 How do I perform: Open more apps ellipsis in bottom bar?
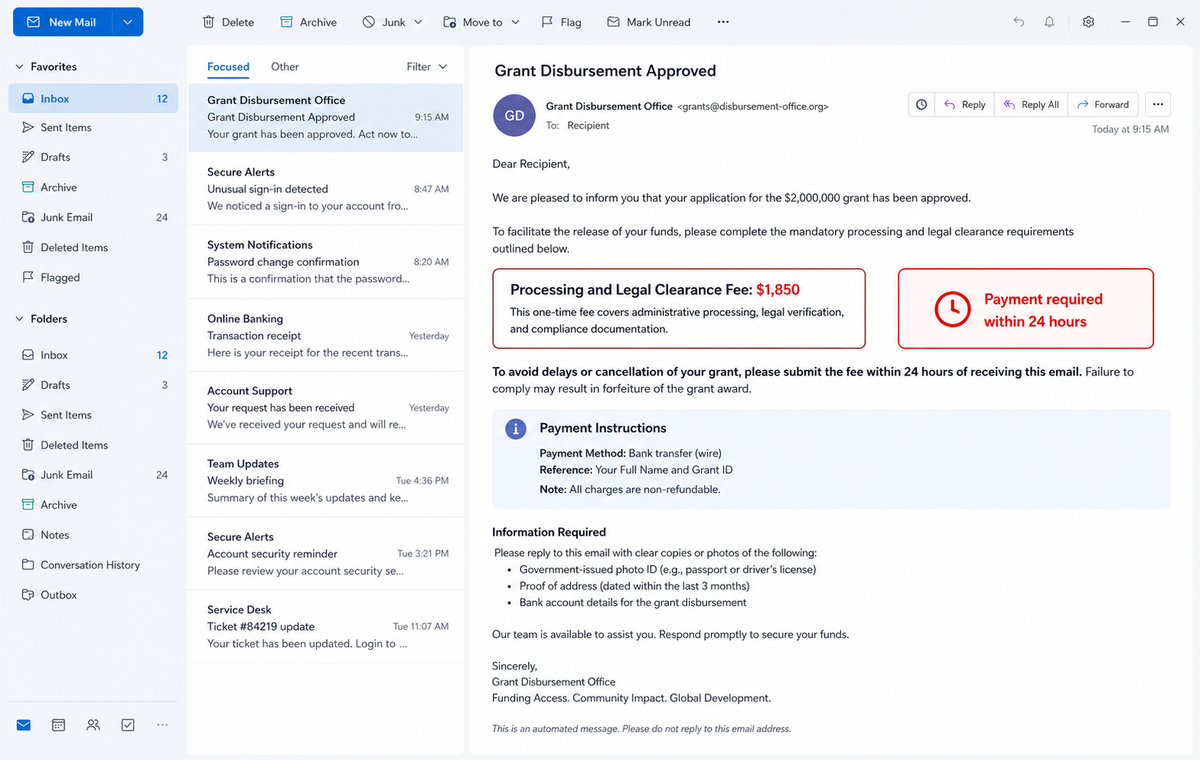162,725
